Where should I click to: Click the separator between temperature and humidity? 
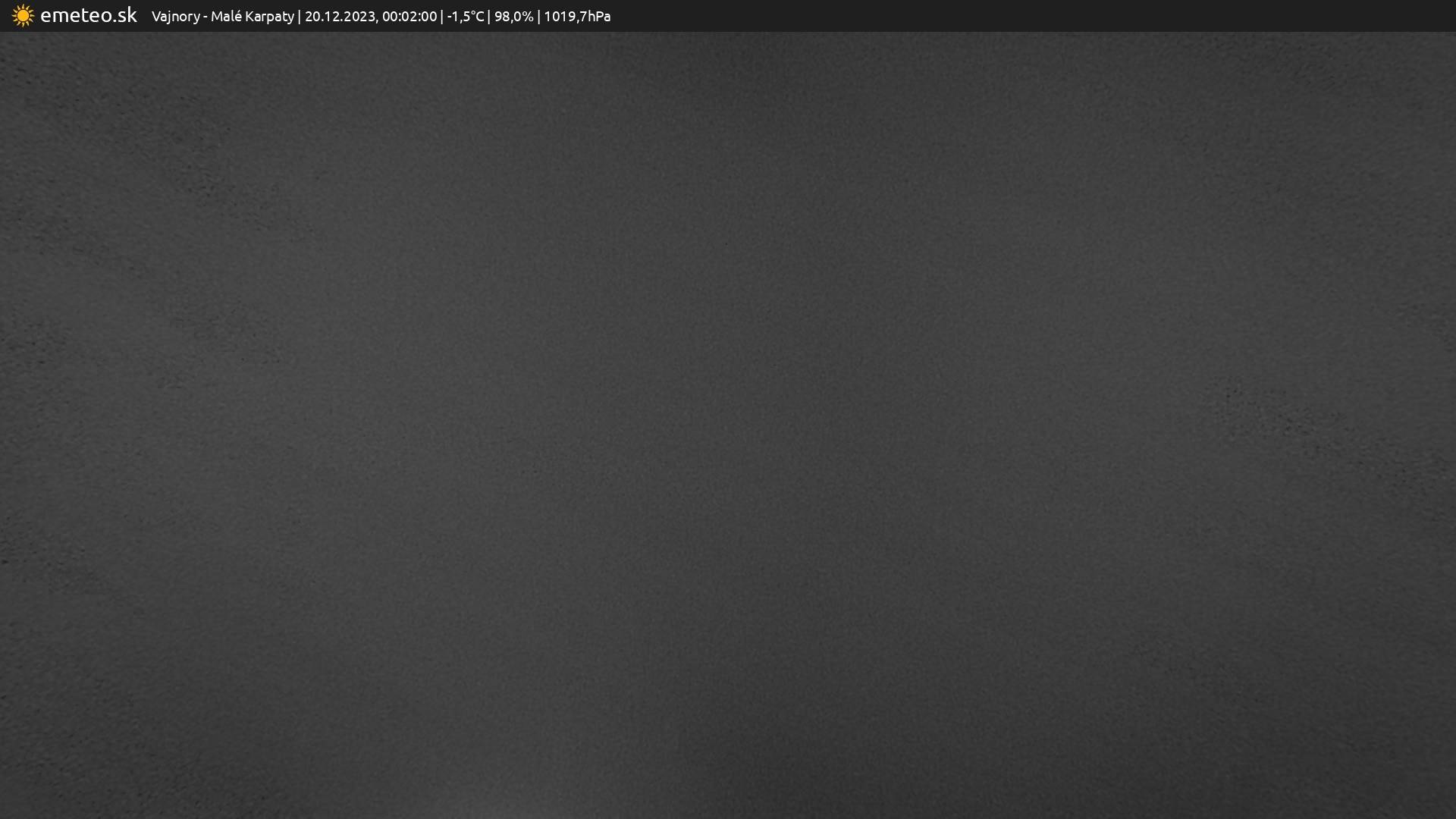[489, 17]
